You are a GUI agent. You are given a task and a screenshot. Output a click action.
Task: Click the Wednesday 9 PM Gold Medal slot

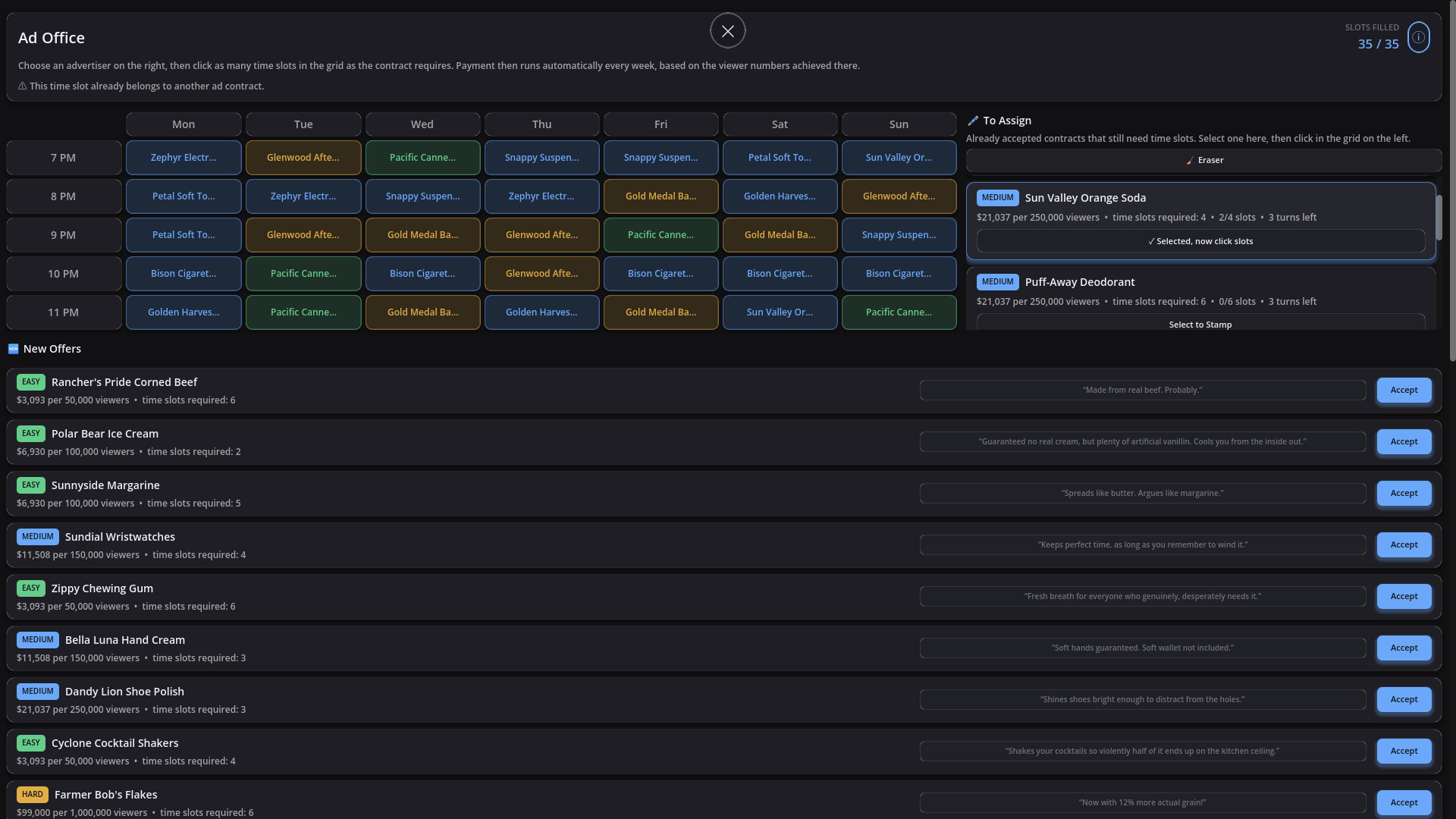click(422, 235)
